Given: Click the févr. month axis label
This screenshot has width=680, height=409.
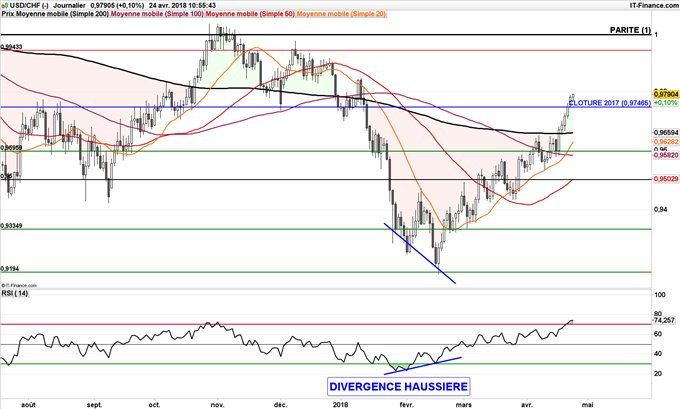Looking at the screenshot, I should point(406,405).
